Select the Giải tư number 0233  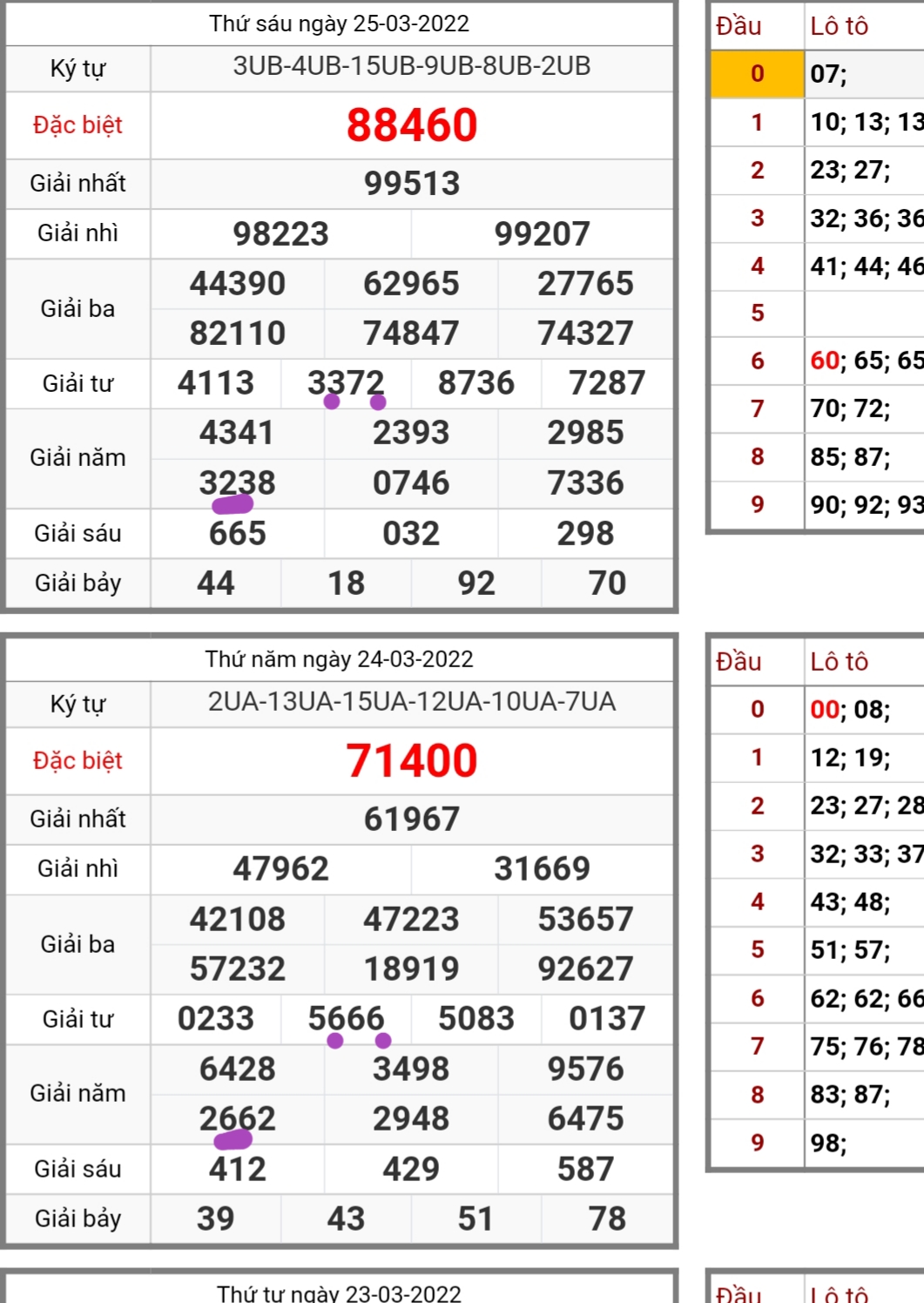(x=216, y=1018)
